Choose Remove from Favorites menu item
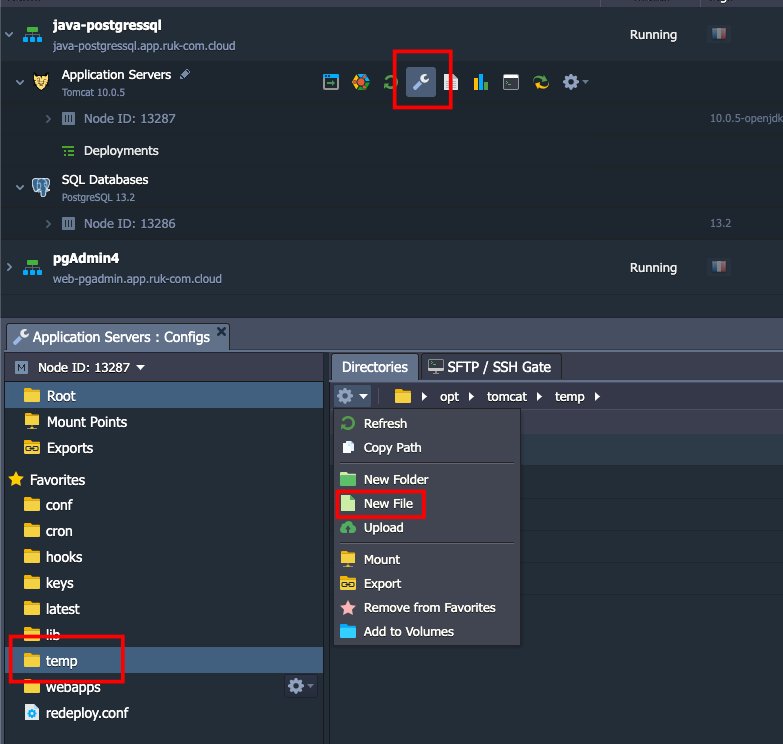 pos(427,607)
